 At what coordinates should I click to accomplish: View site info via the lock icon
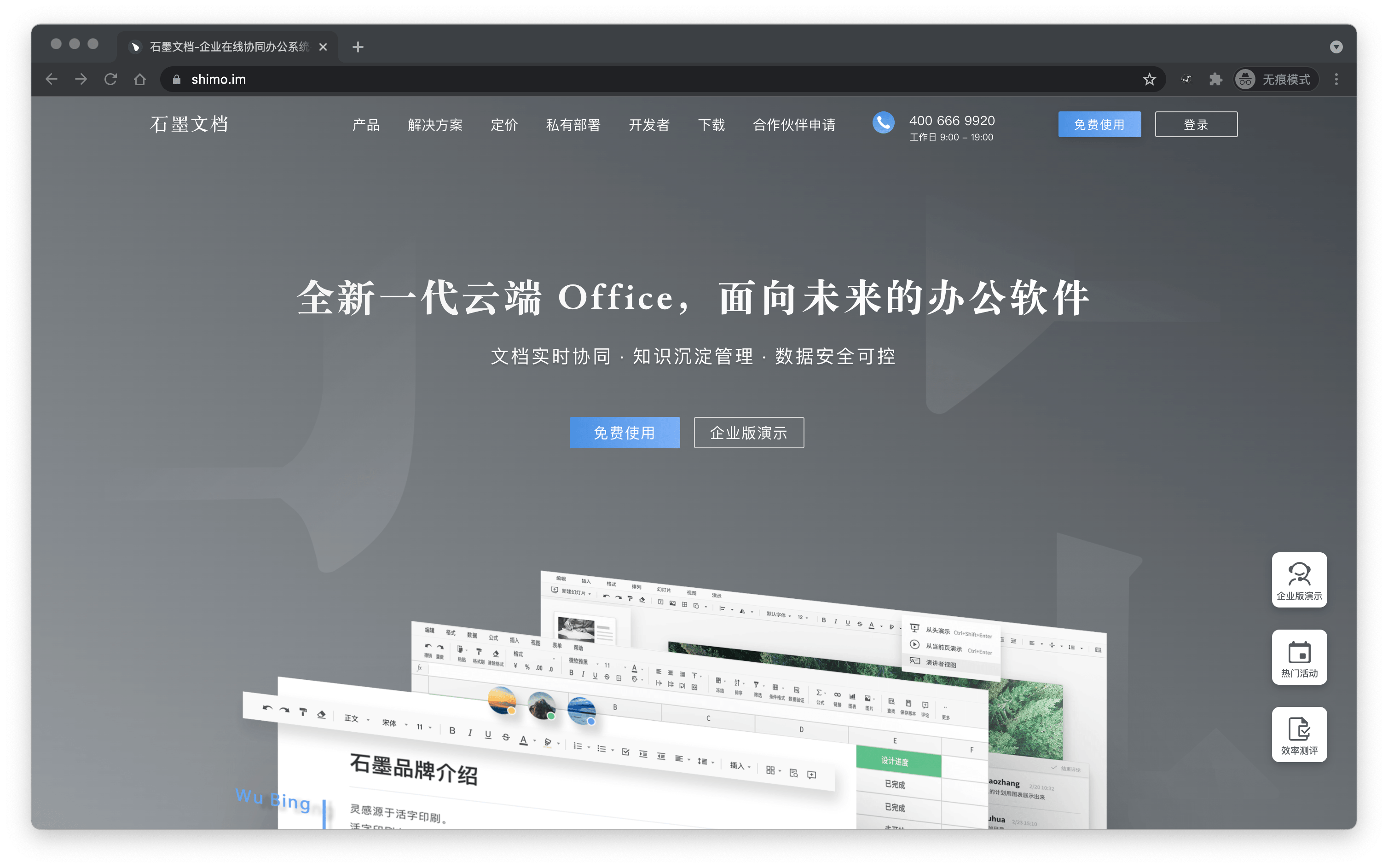coord(176,79)
